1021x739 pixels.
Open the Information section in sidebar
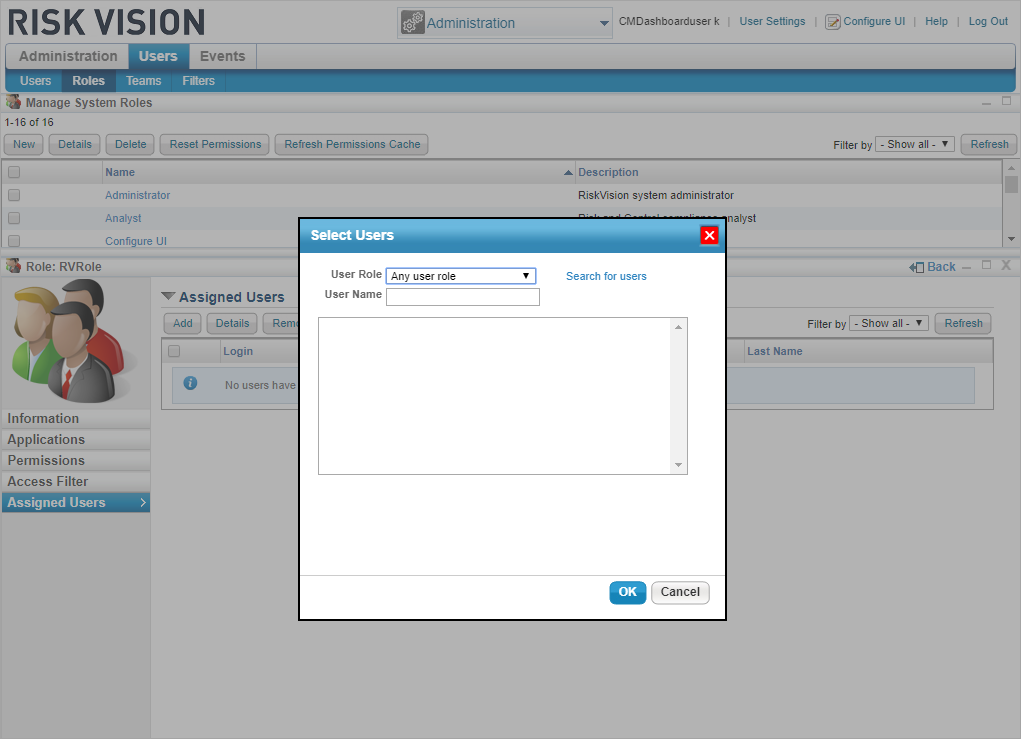point(76,418)
